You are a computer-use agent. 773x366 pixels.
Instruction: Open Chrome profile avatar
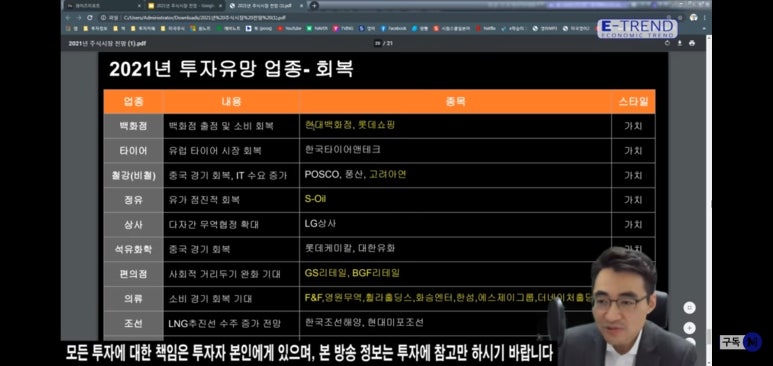click(694, 17)
